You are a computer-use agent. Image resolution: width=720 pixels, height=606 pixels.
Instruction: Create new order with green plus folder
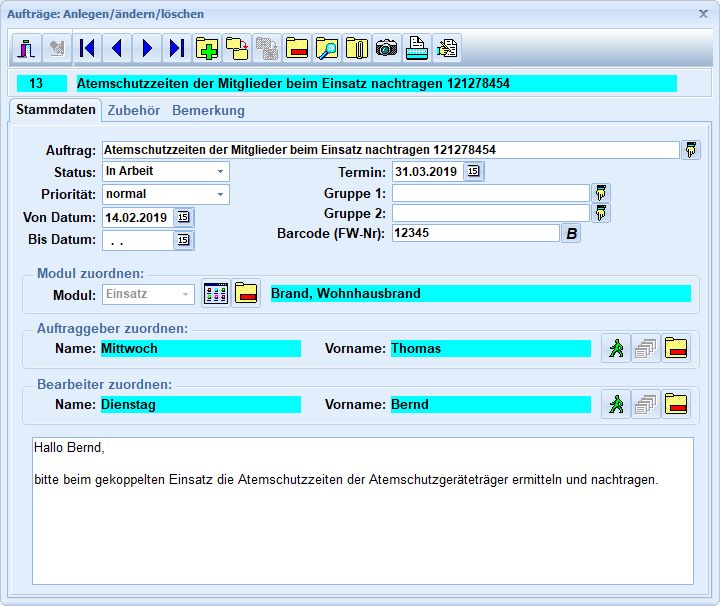[207, 48]
